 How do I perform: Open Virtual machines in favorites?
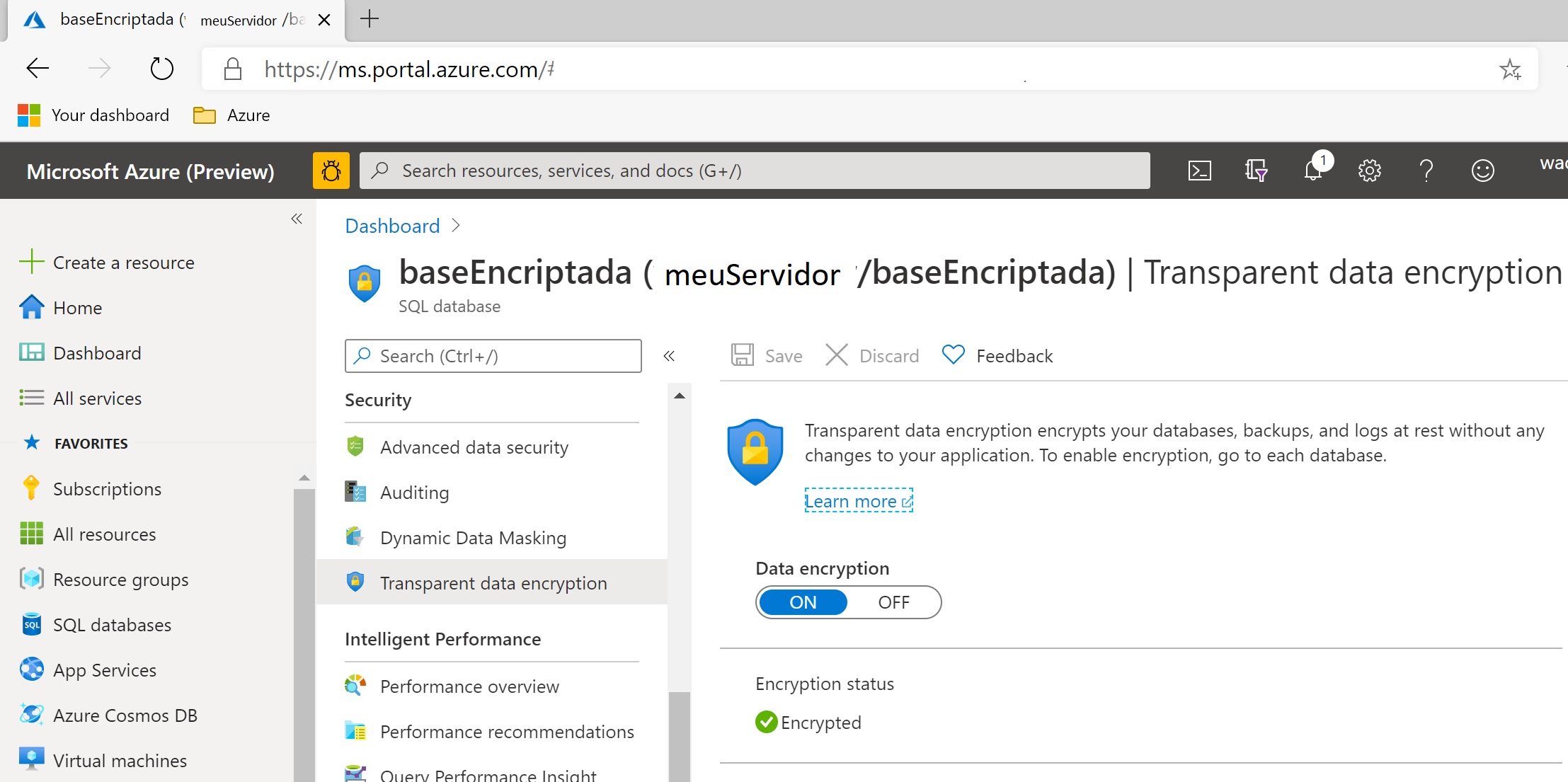104,761
